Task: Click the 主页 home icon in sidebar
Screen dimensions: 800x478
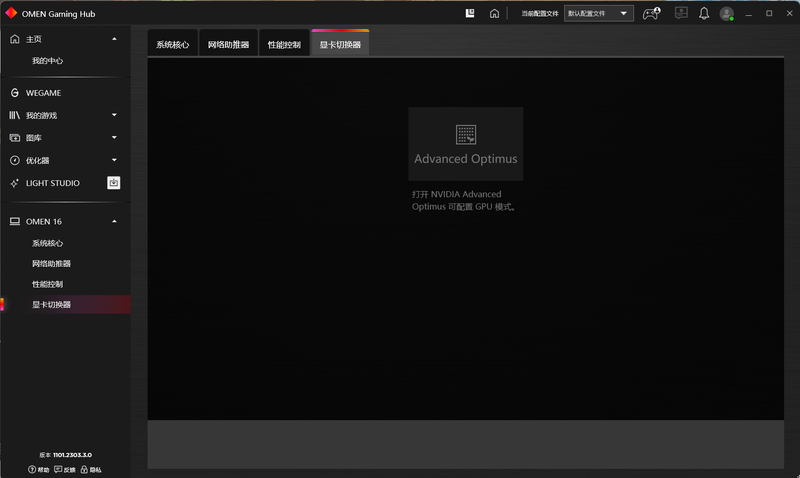Action: pyautogui.click(x=15, y=39)
